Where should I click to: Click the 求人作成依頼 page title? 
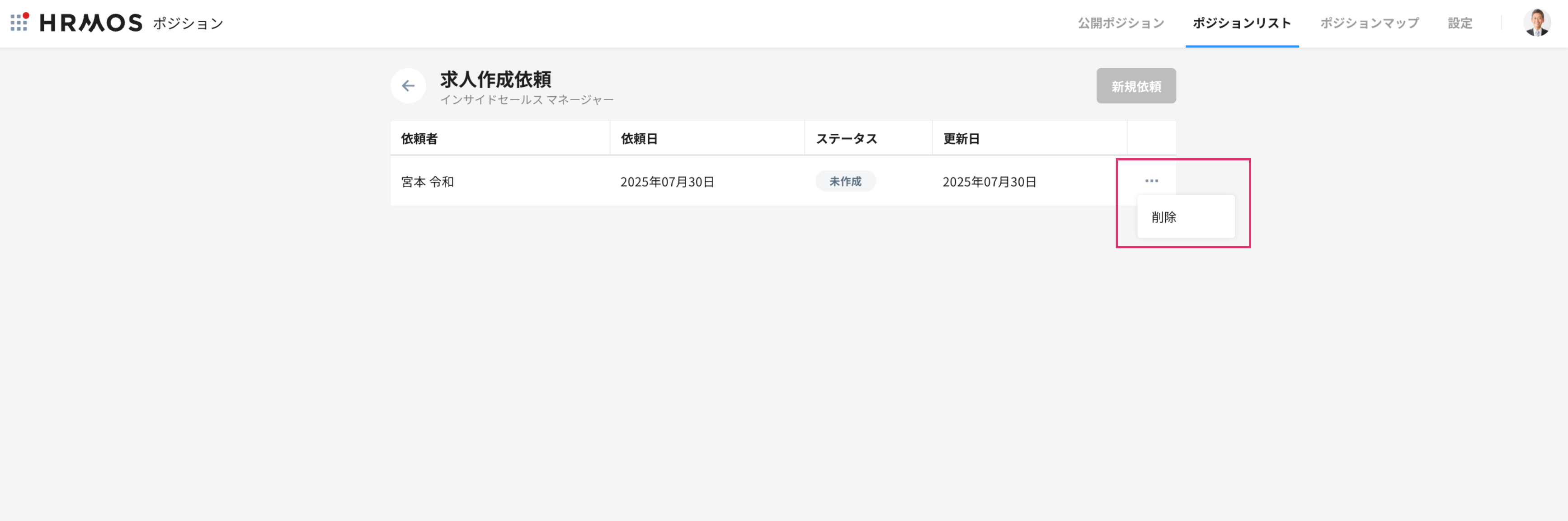(x=495, y=79)
